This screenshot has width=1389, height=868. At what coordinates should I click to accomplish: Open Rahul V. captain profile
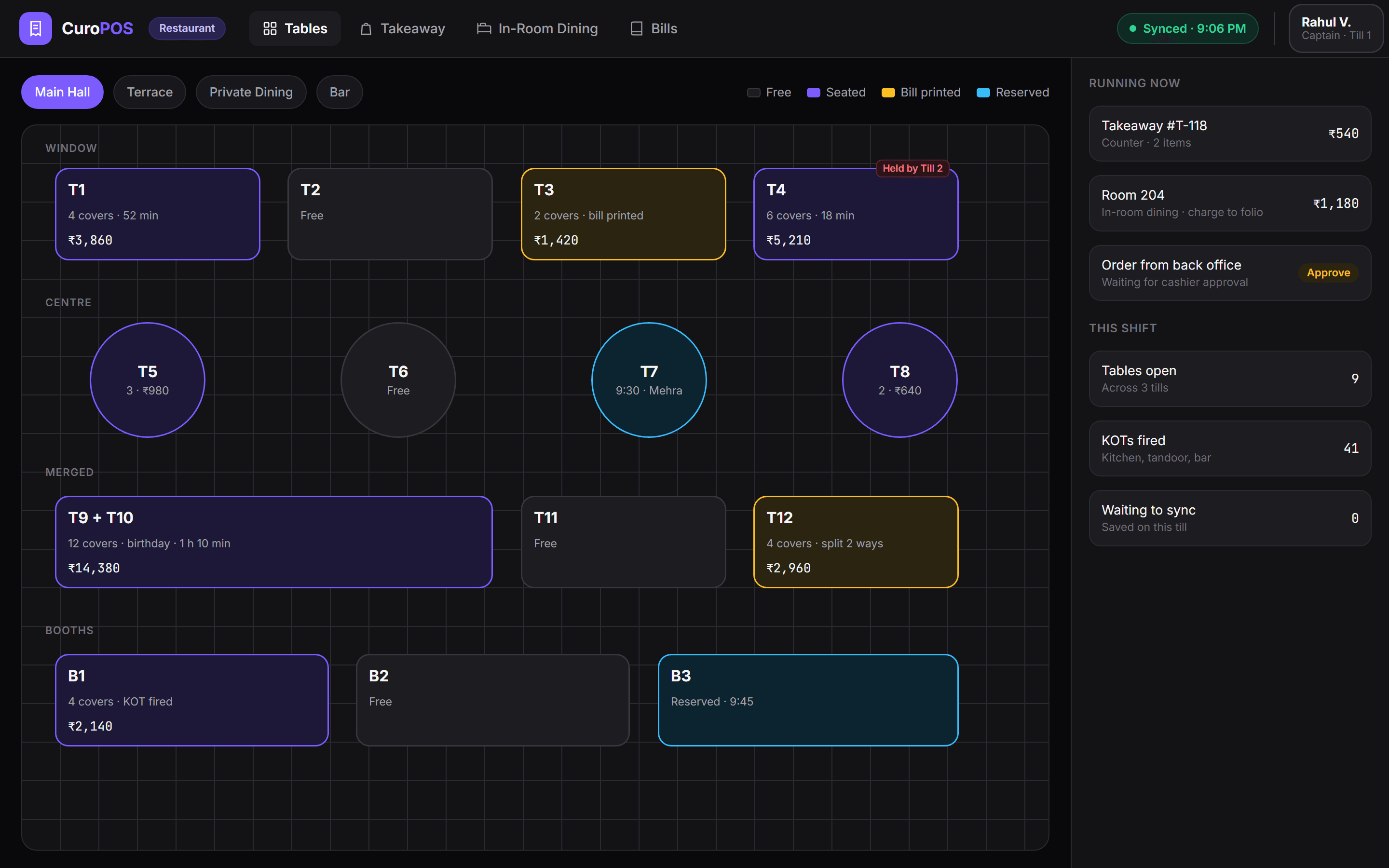(x=1335, y=28)
